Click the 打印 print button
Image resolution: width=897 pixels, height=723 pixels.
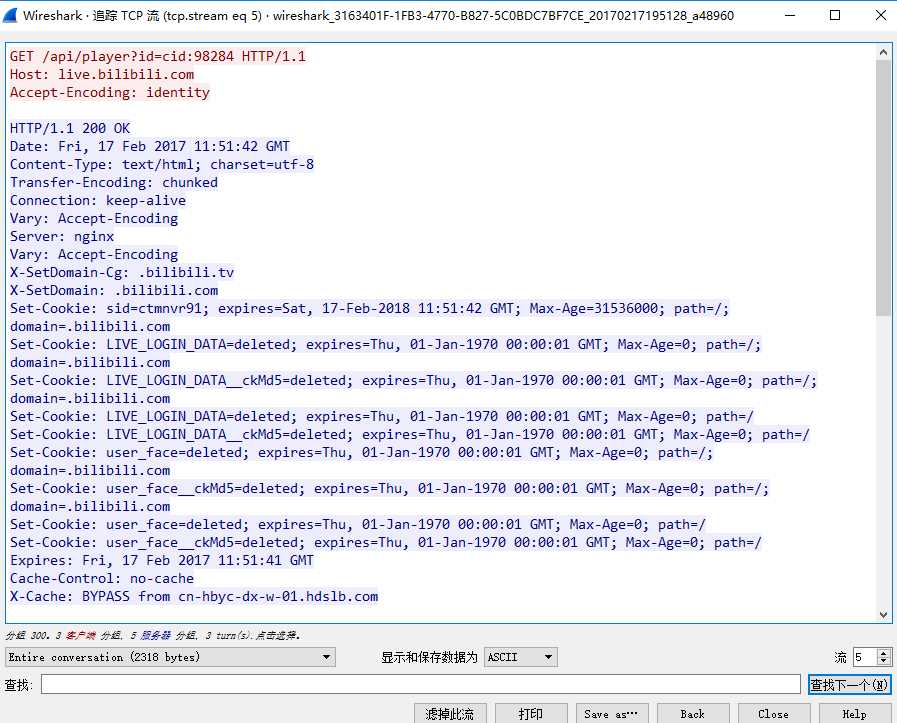pos(531,713)
